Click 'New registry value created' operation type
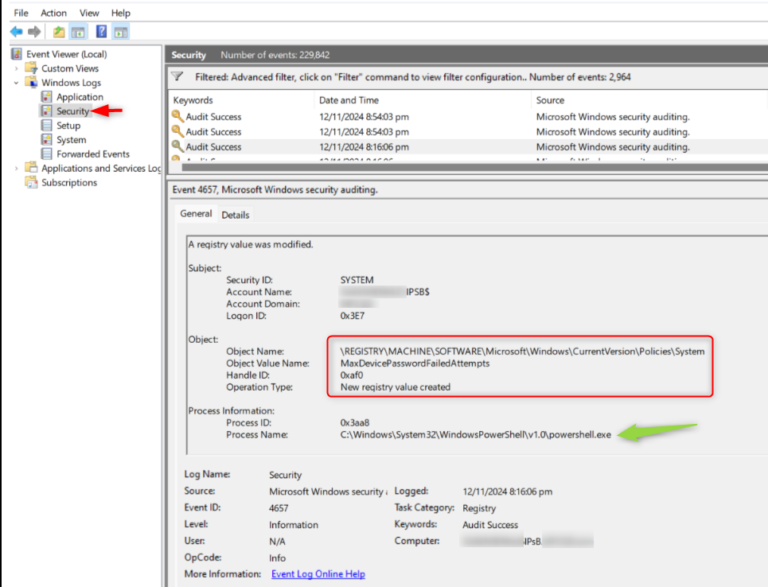The image size is (768, 587). pyautogui.click(x=395, y=387)
